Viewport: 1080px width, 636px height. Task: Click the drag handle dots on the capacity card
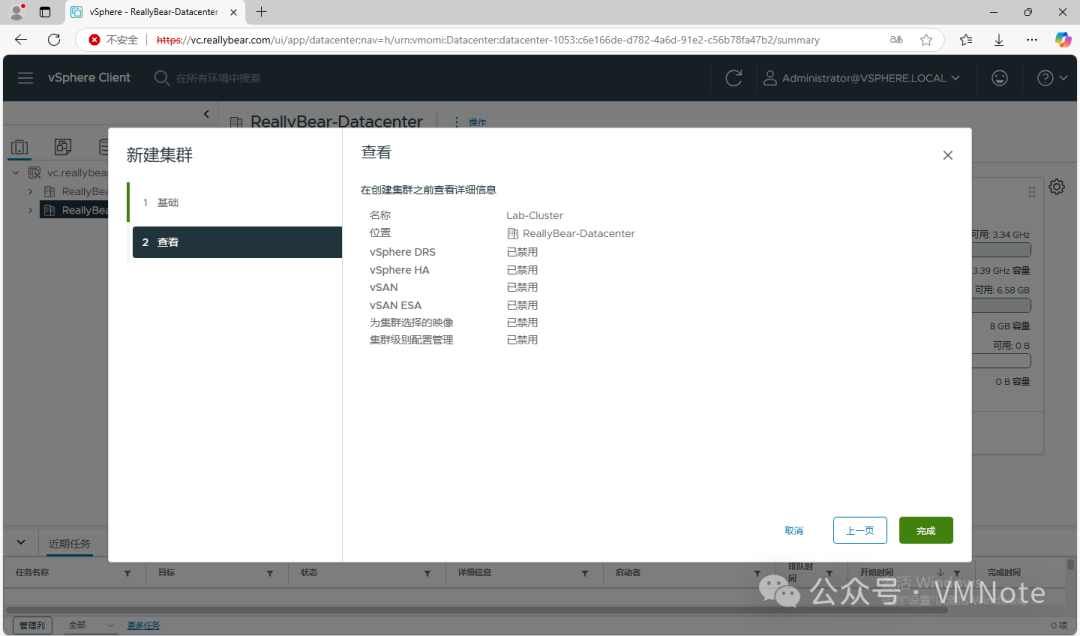point(1032,192)
